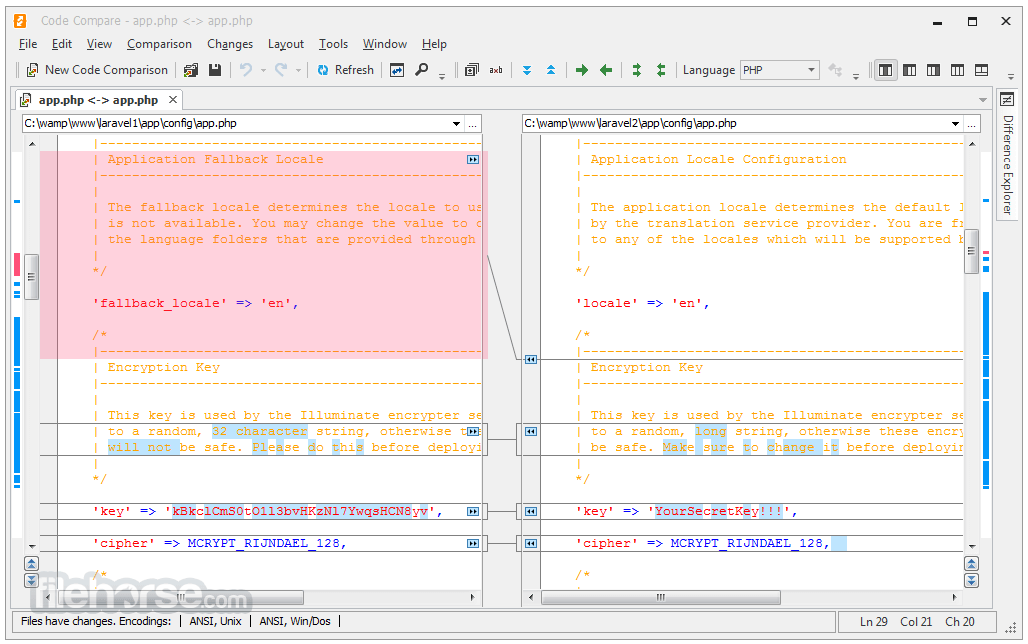
Task: Expand the left file path dropdown
Action: coord(456,123)
